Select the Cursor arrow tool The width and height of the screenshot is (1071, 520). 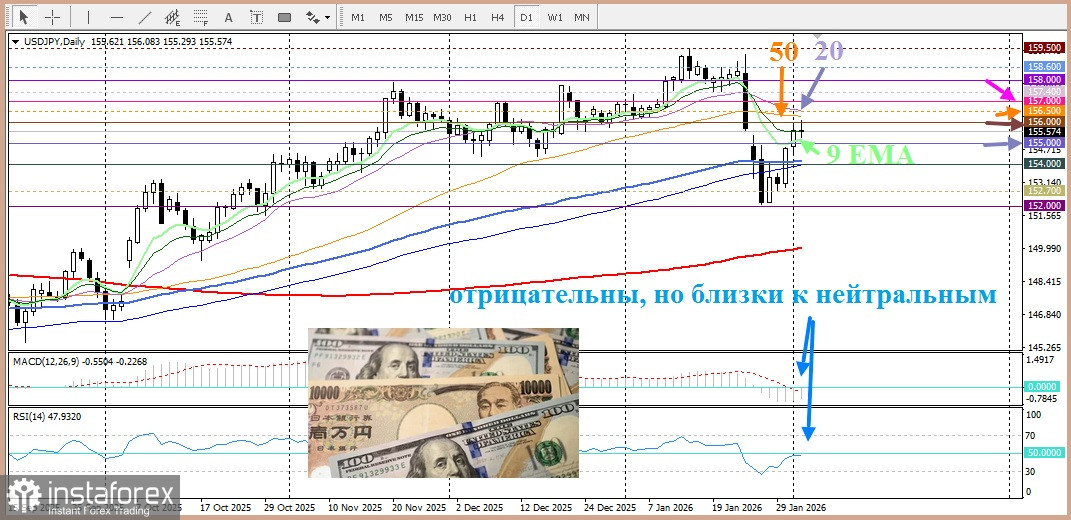25,17
